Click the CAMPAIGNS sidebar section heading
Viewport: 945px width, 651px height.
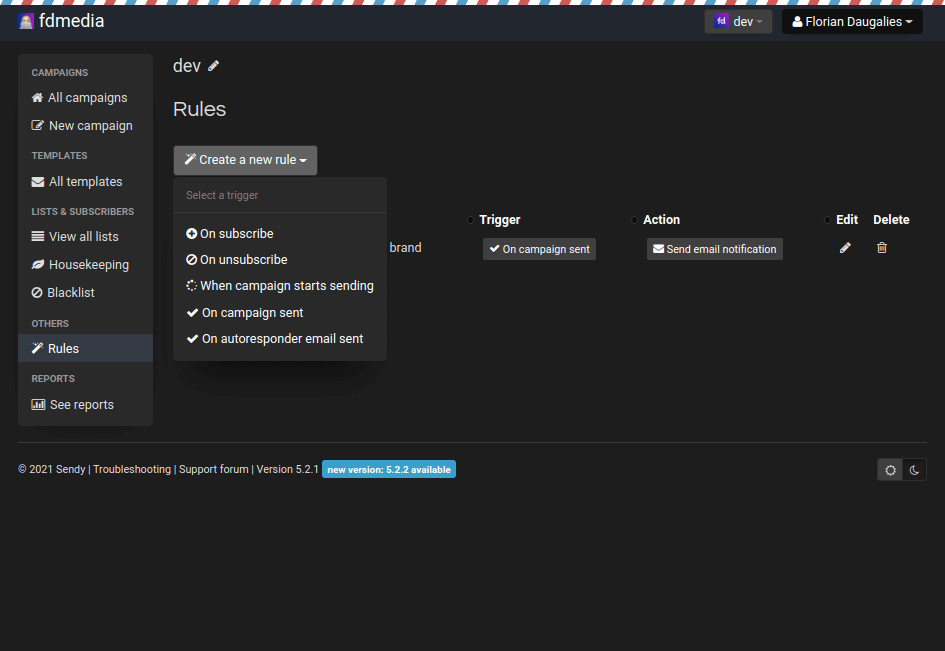pos(60,72)
